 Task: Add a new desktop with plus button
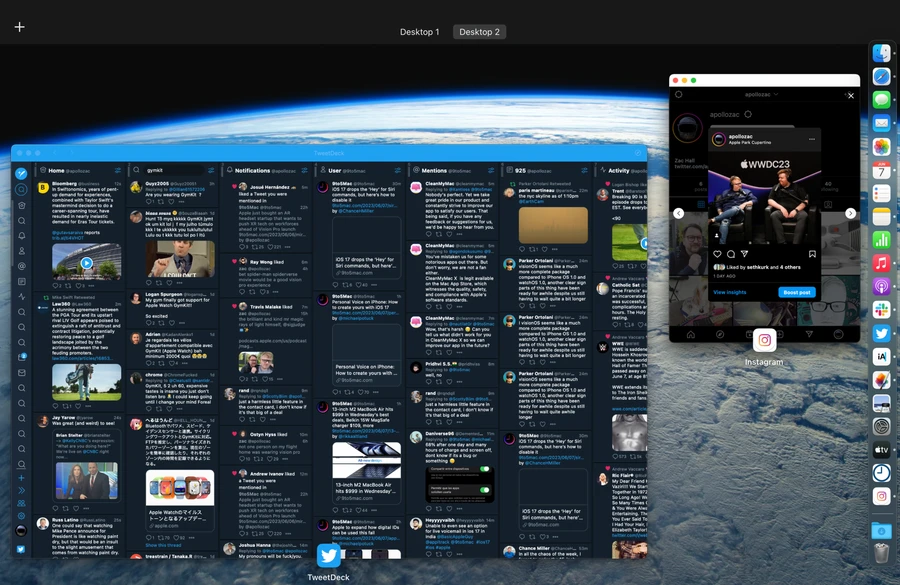point(19,27)
